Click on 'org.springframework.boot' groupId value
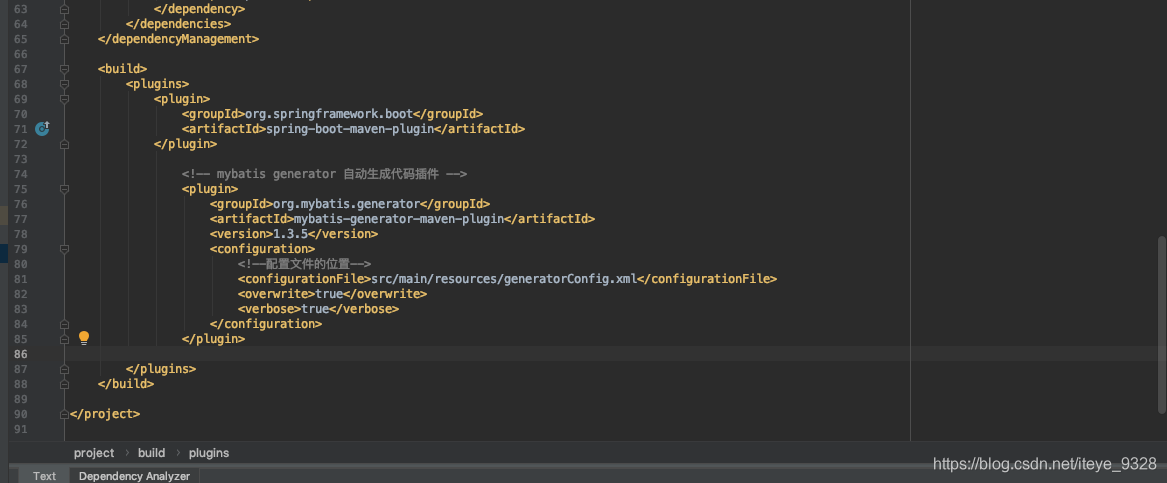 click(328, 114)
